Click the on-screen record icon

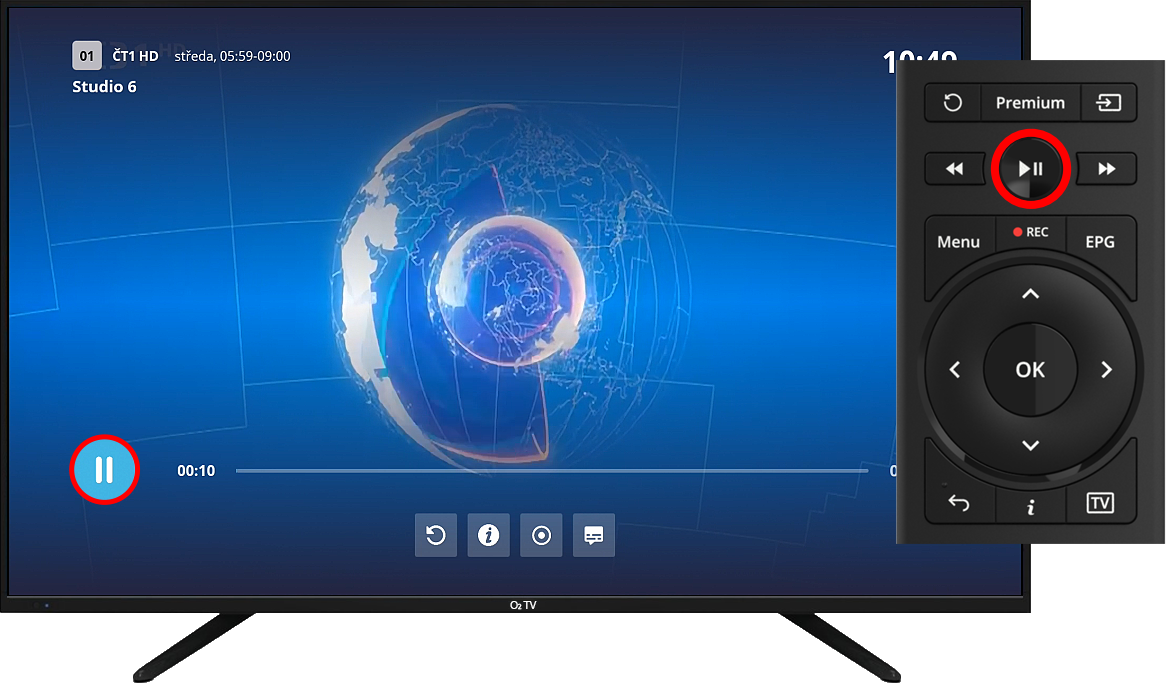pos(541,536)
